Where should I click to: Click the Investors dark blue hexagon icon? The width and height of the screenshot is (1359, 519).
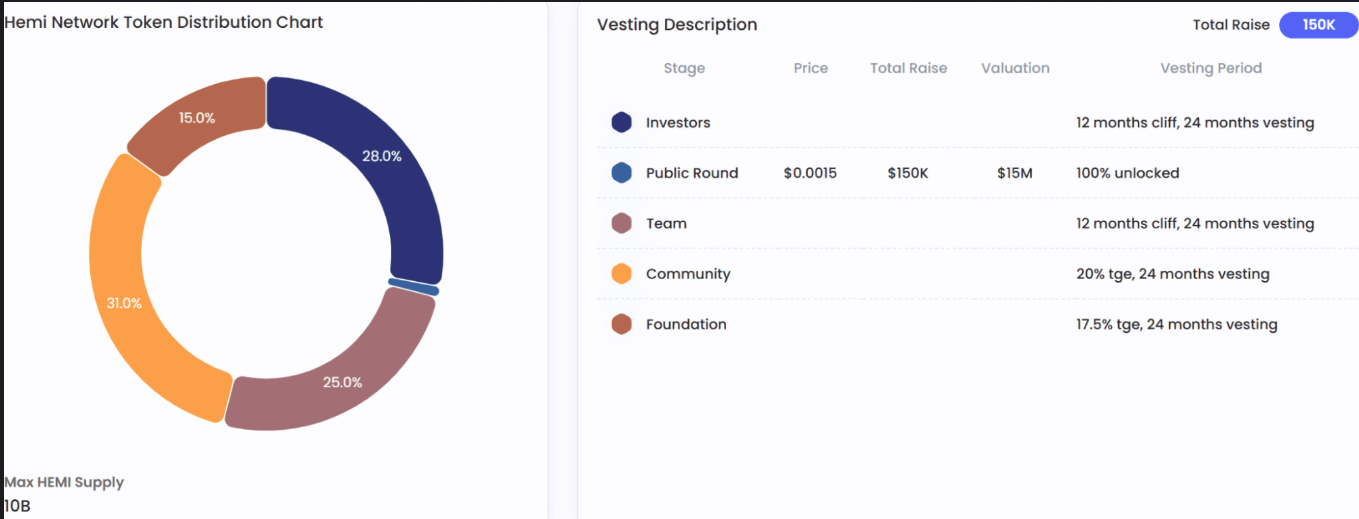(x=621, y=123)
